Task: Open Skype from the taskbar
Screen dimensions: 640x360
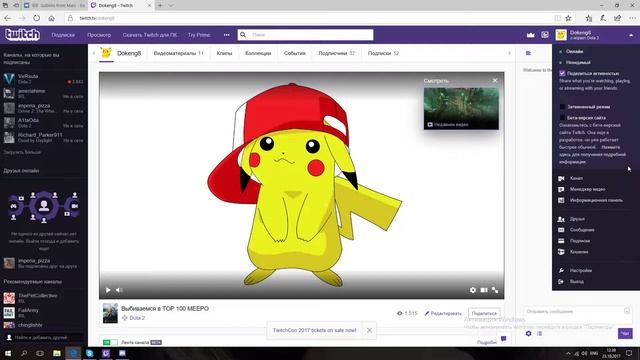Action: 90,353
